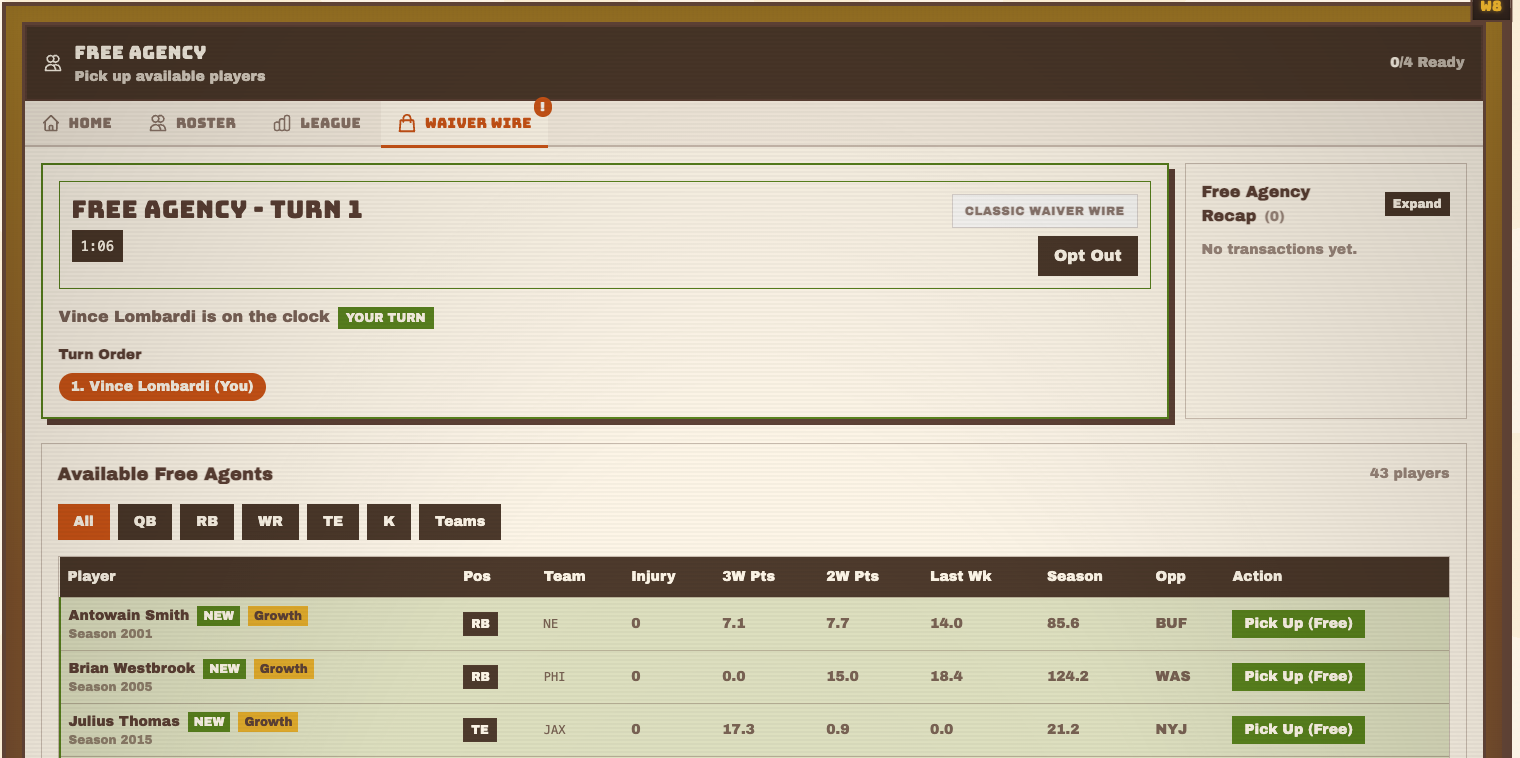Enable the K position filter
1520x758 pixels.
[389, 521]
